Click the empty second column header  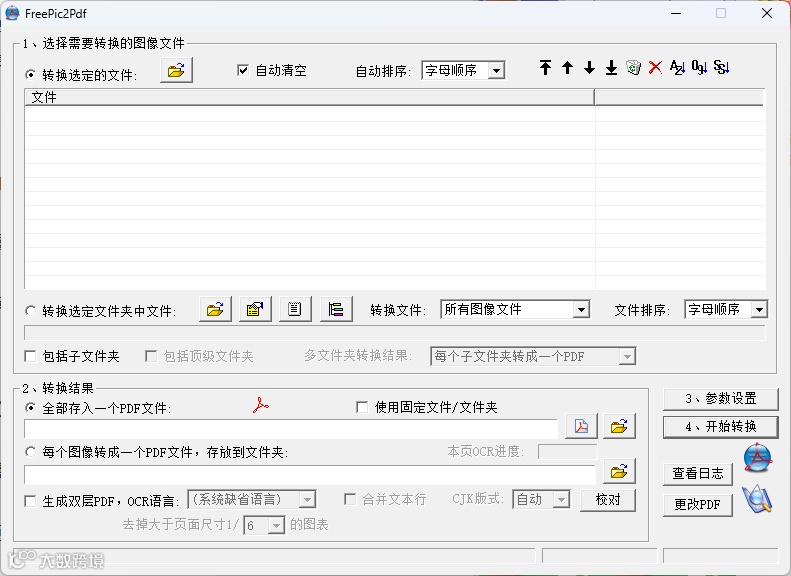680,97
